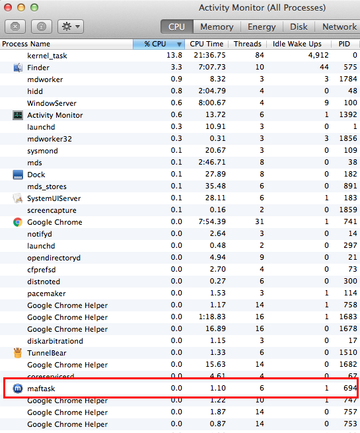This screenshot has width=360, height=433.
Task: Select the pacemaker process
Action: click(46, 294)
